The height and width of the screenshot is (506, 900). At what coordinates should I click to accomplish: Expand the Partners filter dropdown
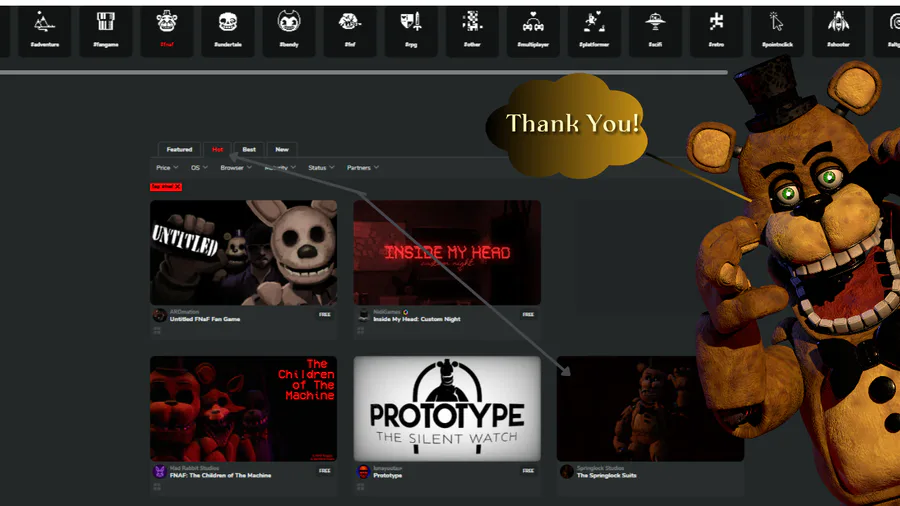tap(363, 168)
